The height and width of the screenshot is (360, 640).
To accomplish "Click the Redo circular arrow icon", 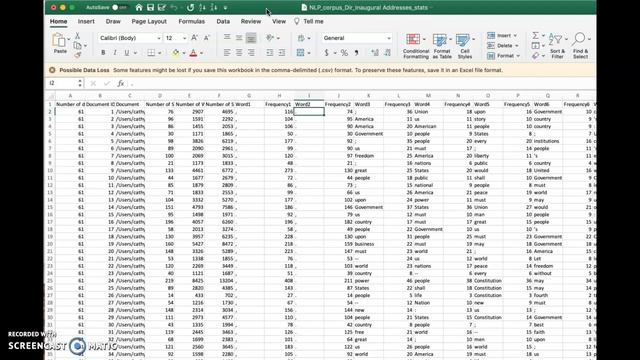I will click(x=190, y=7).
